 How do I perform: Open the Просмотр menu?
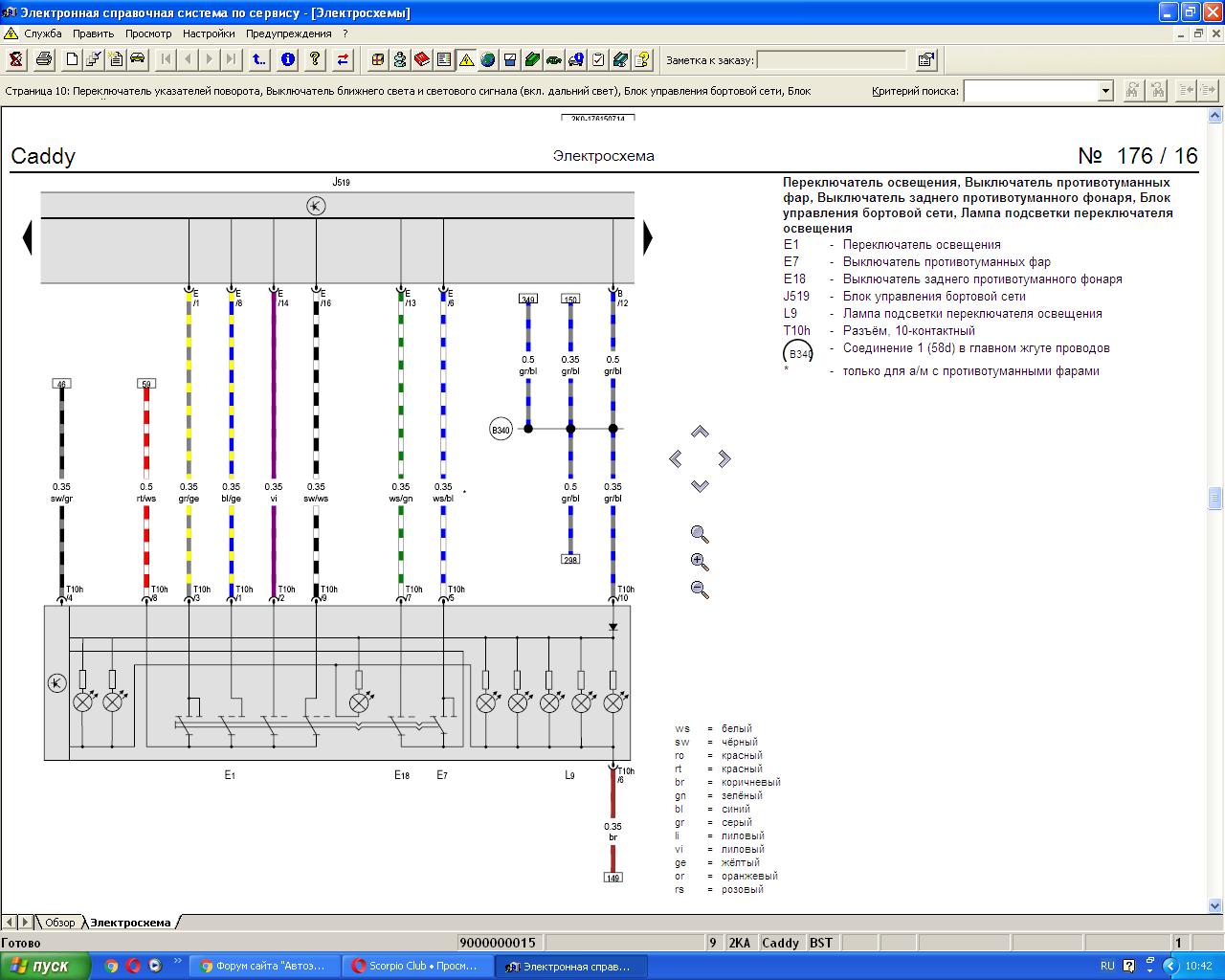point(148,33)
